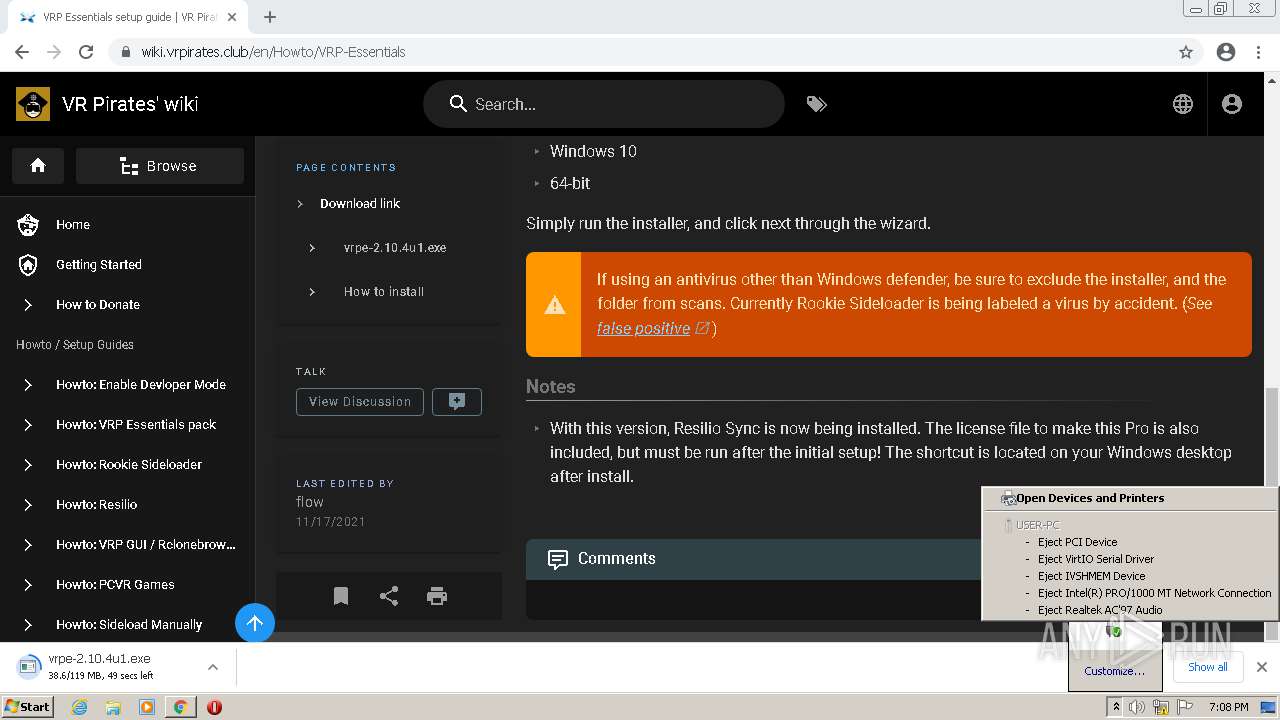Screen dimensions: 1280x720
Task: Open the clock showing 7:08 PM
Action: click(x=1228, y=707)
